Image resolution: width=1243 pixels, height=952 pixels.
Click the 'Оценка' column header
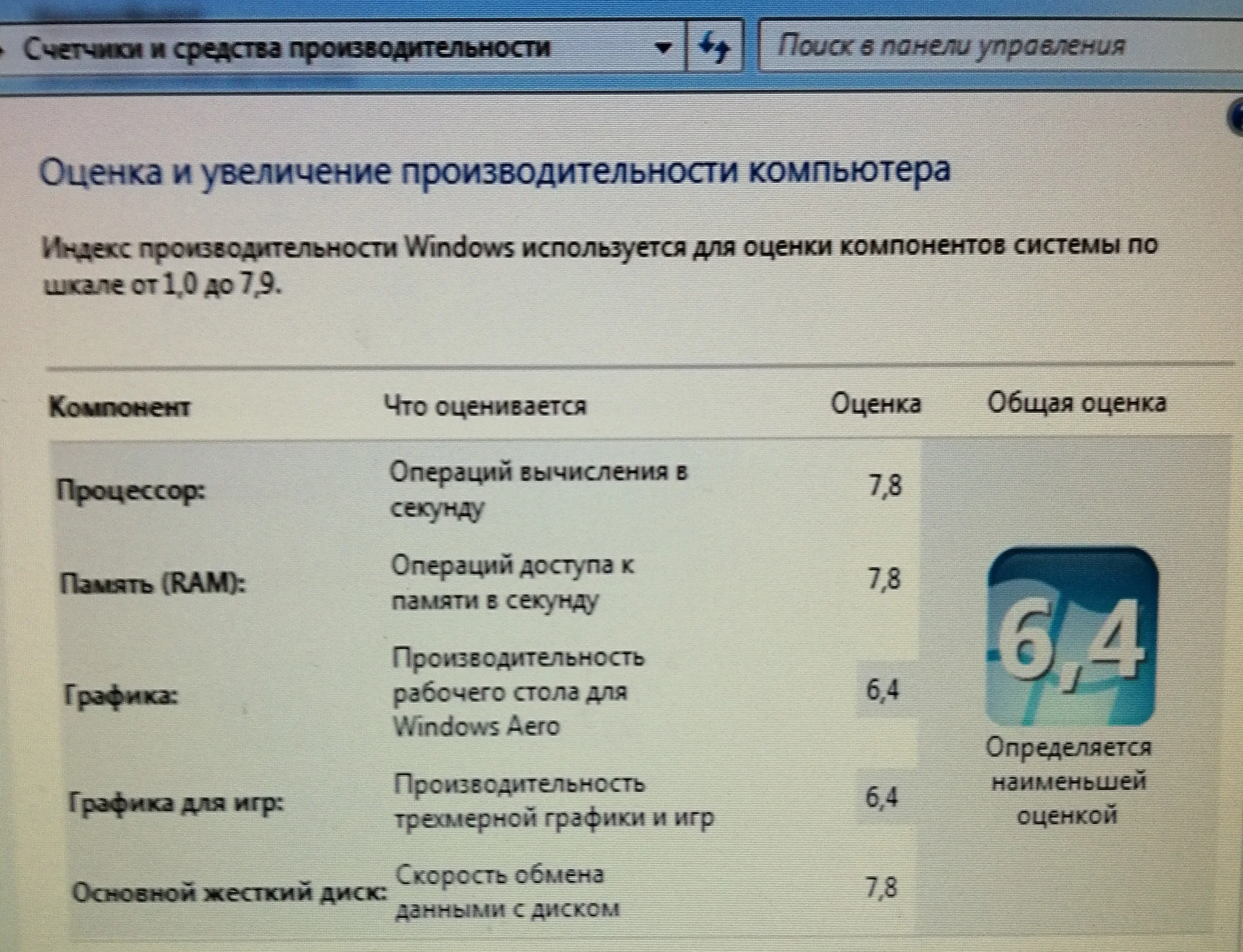coord(876,404)
